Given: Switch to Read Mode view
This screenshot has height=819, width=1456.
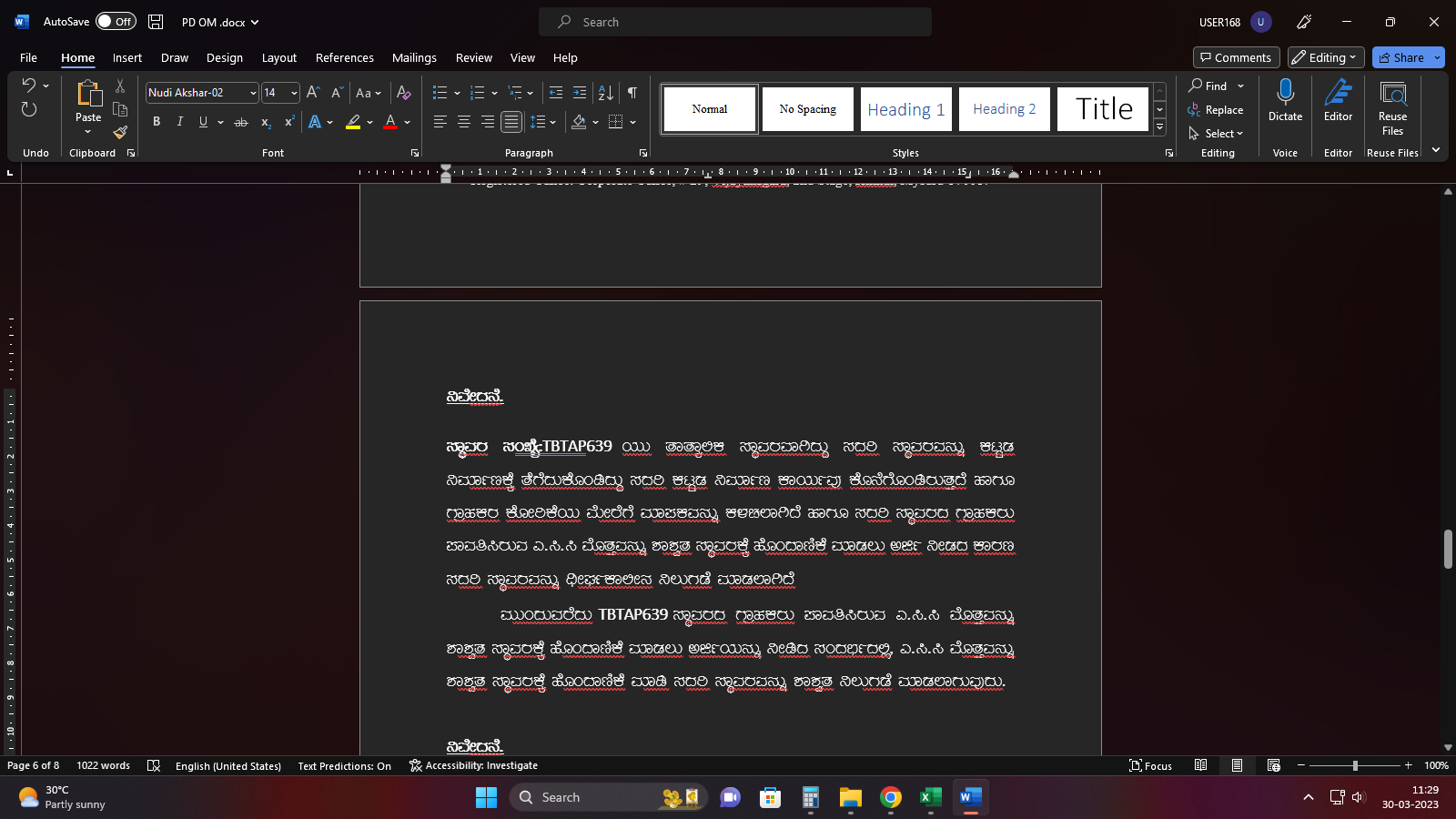Looking at the screenshot, I should click(x=1201, y=765).
